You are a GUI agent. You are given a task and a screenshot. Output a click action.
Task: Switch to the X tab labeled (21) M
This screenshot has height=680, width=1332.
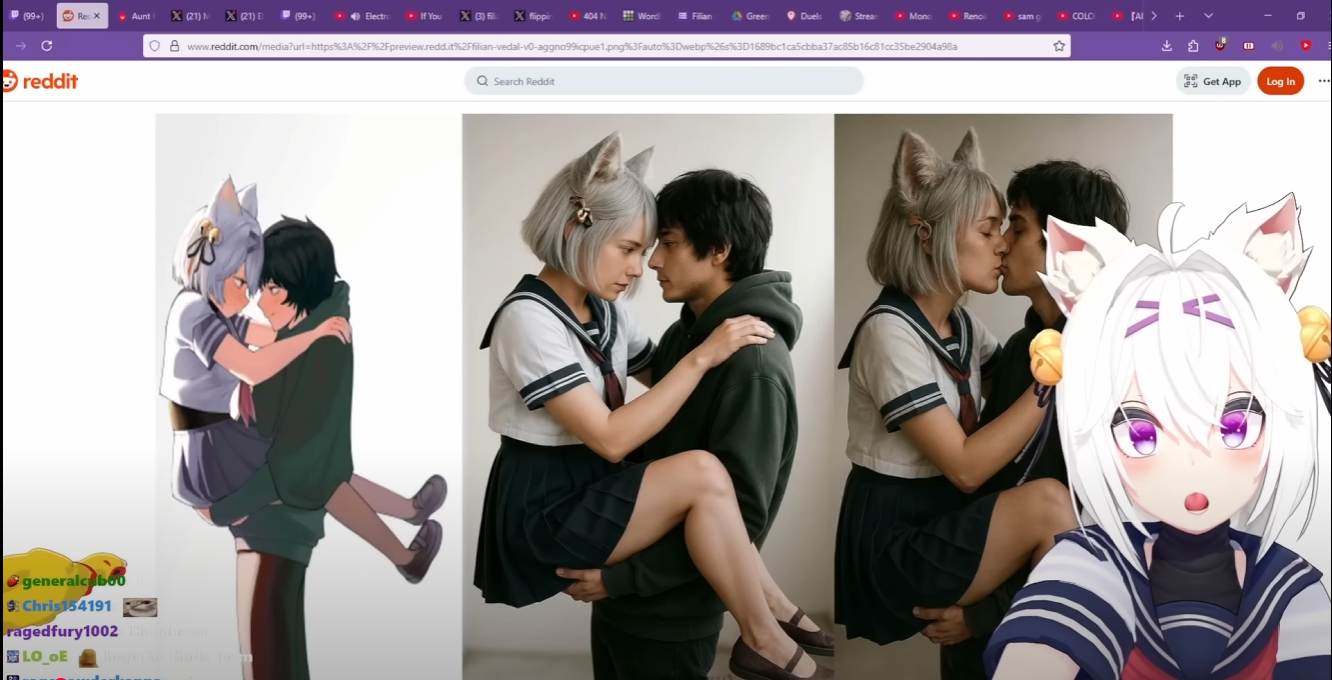click(189, 16)
